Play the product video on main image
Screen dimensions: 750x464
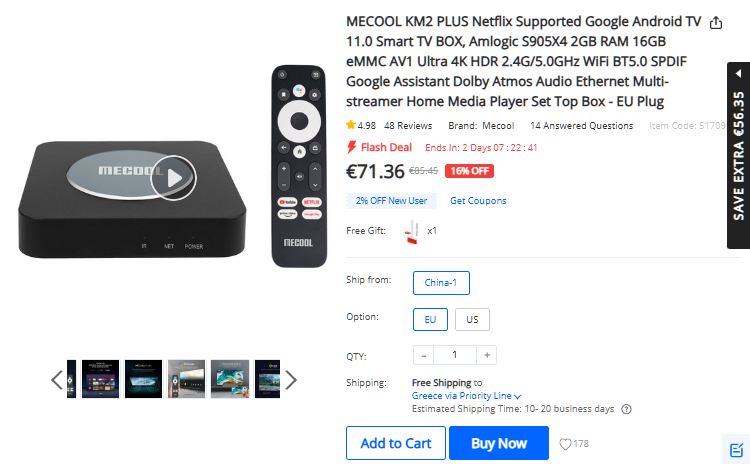pyautogui.click(x=173, y=178)
